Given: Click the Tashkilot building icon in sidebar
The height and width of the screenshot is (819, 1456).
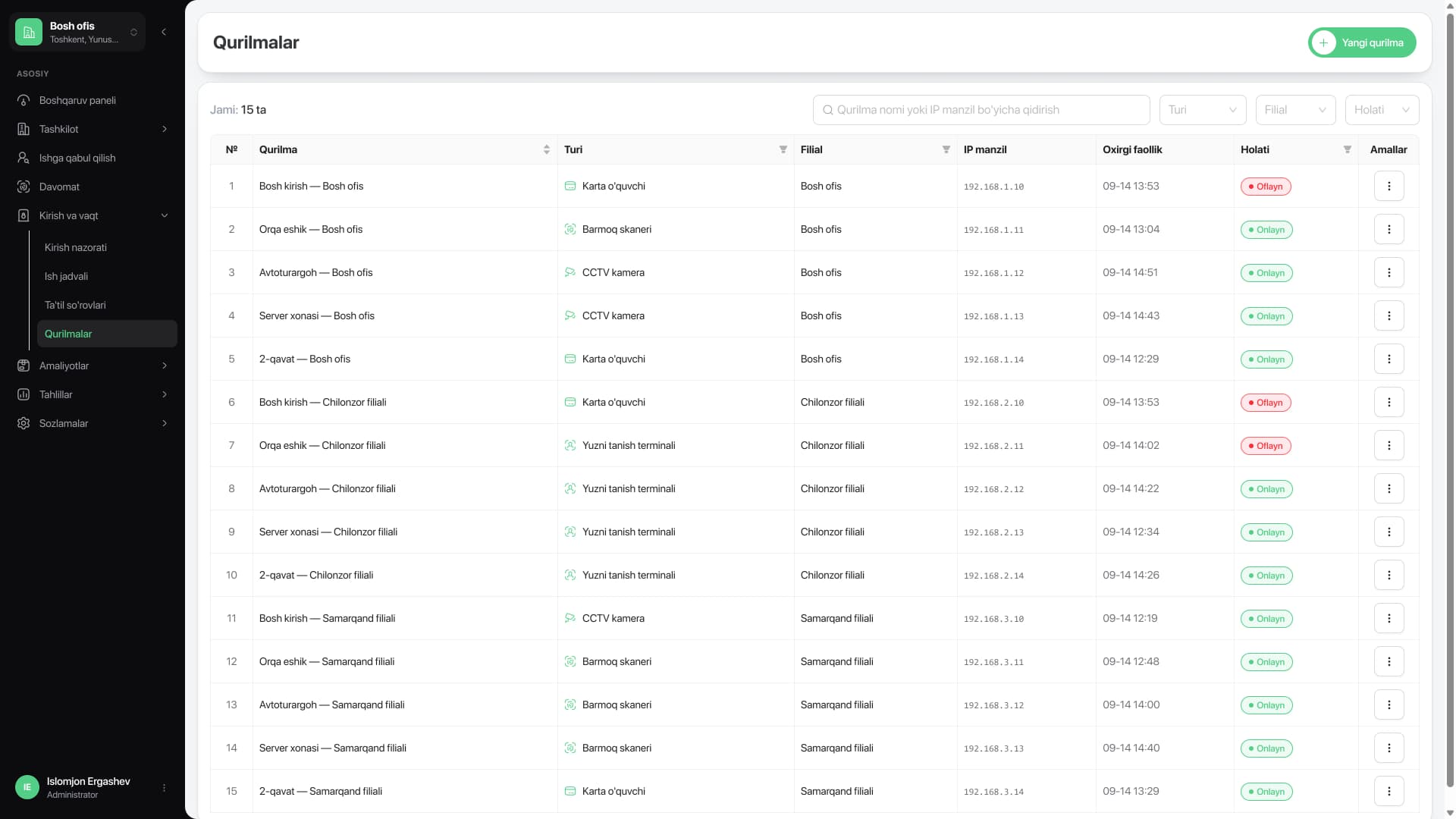Looking at the screenshot, I should pyautogui.click(x=24, y=129).
